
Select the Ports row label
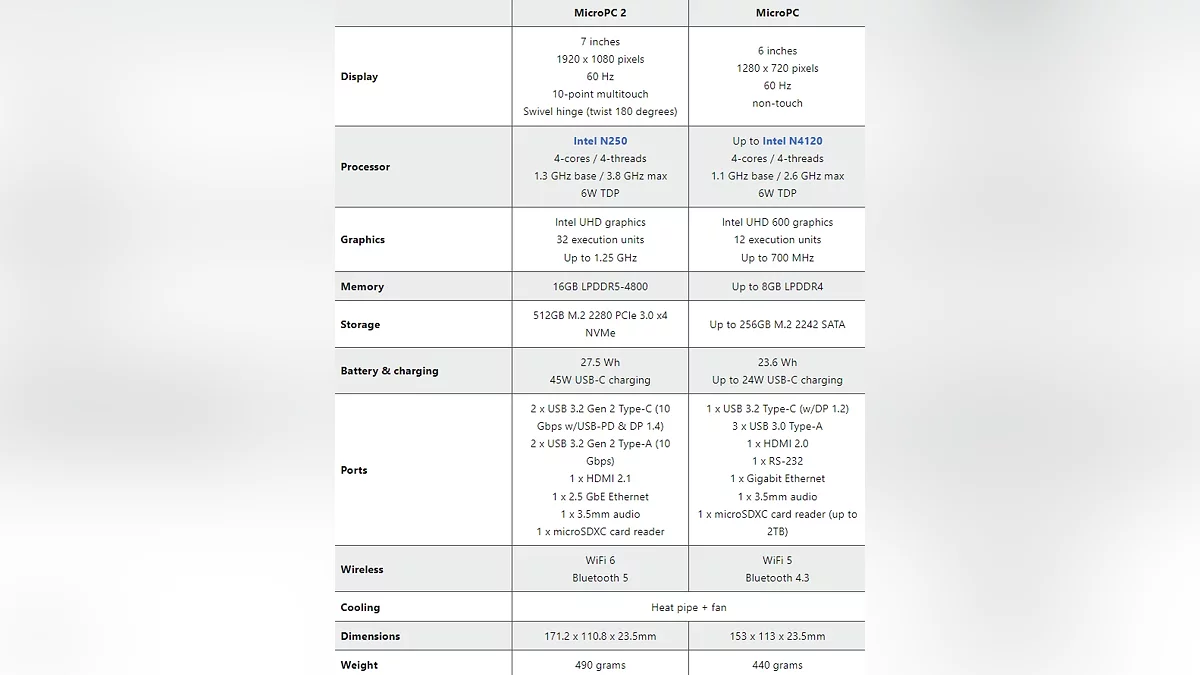click(x=354, y=470)
